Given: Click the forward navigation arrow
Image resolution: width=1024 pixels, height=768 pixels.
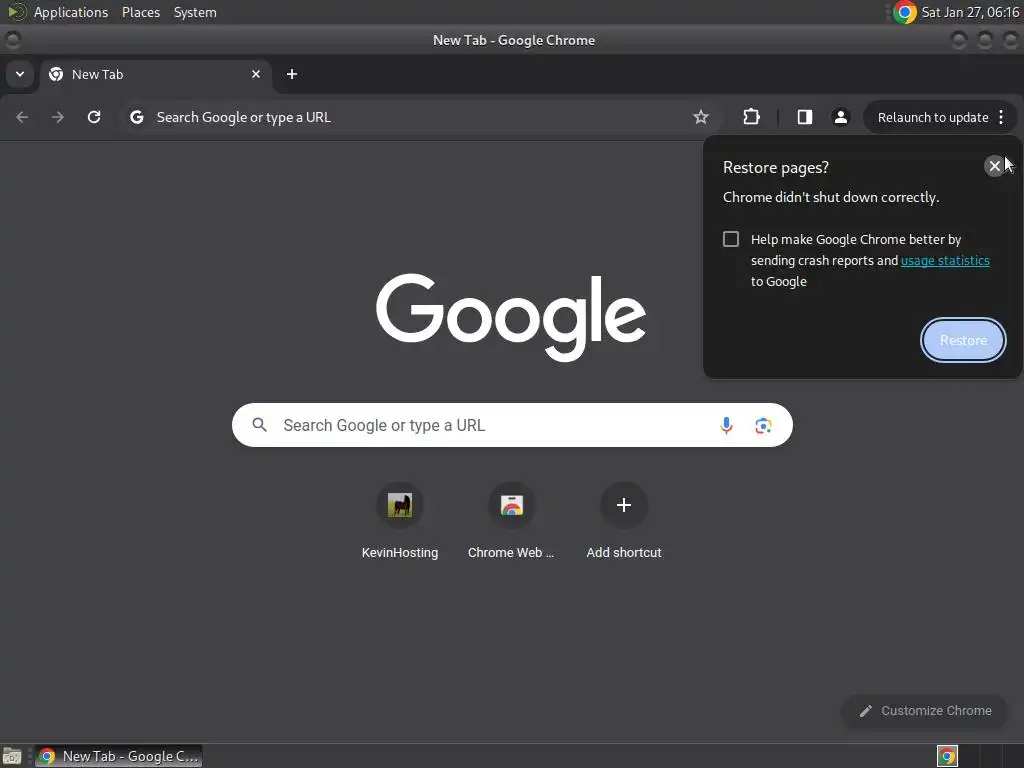Looking at the screenshot, I should (x=58, y=117).
